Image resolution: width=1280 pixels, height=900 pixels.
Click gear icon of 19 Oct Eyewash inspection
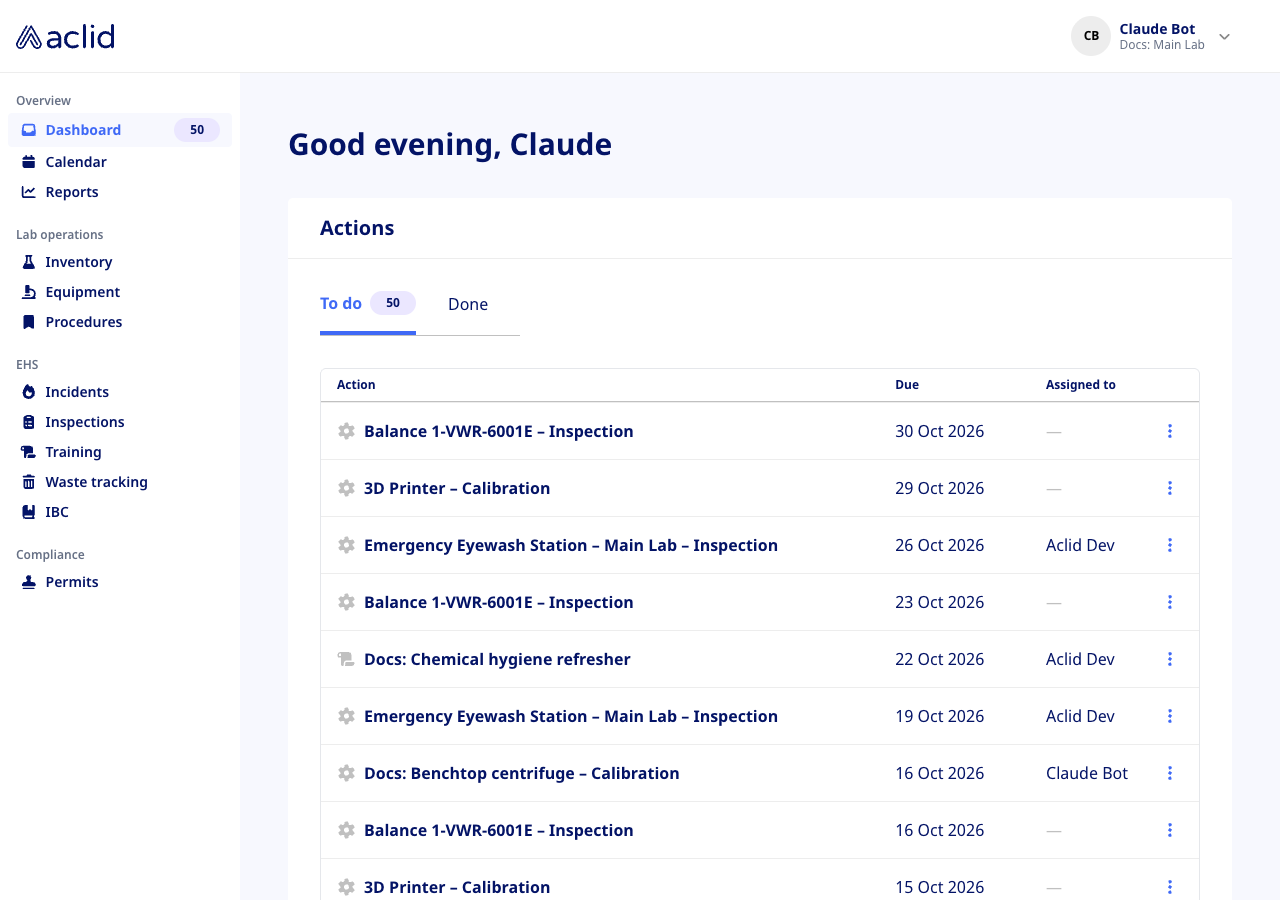coord(346,716)
